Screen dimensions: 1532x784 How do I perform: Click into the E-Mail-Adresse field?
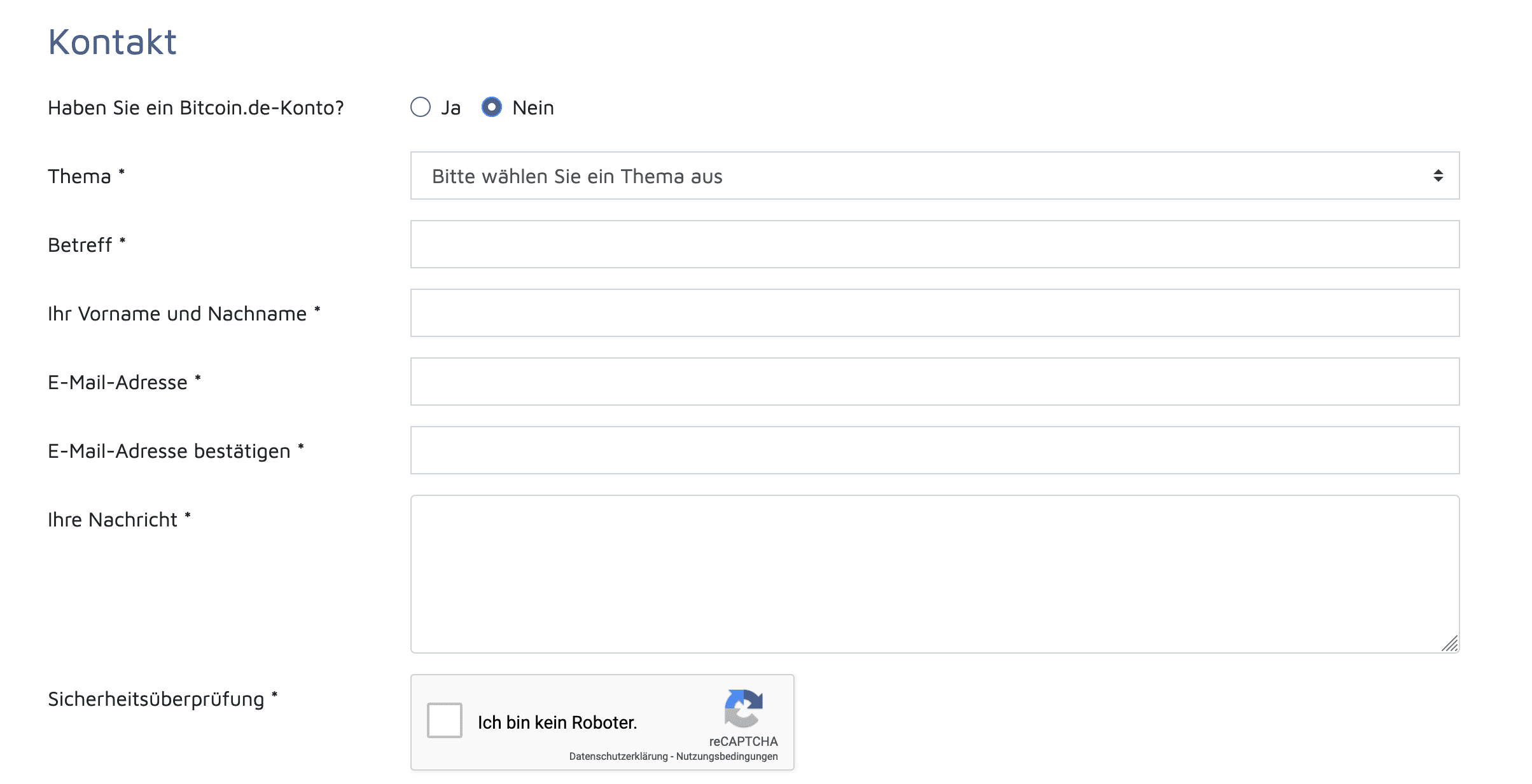click(x=934, y=382)
